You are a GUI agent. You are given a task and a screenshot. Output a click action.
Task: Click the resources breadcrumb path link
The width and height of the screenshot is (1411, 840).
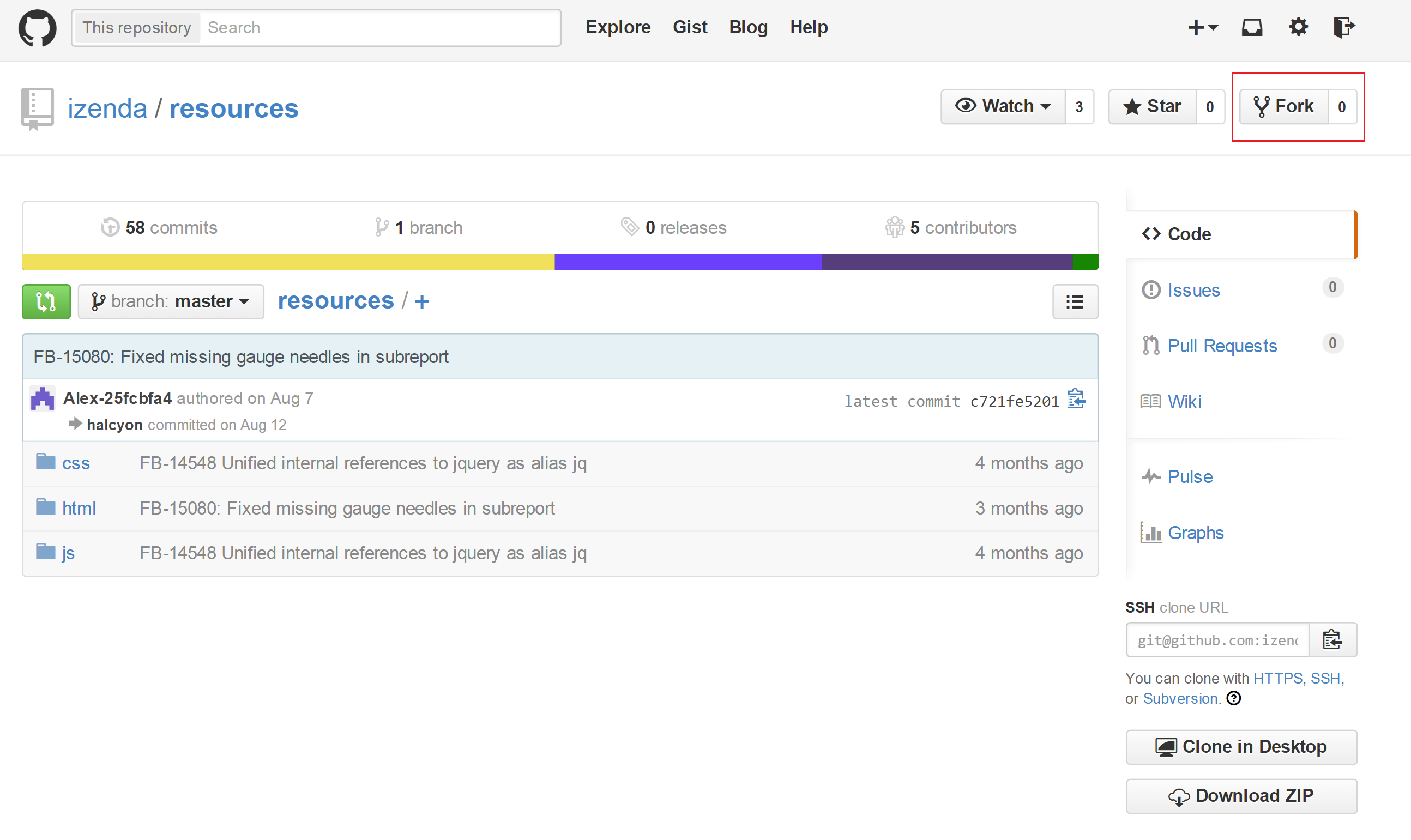pyautogui.click(x=336, y=301)
